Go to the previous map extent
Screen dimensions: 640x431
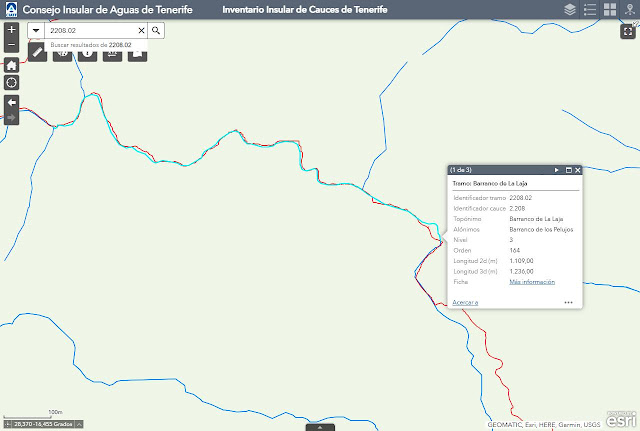(11, 102)
